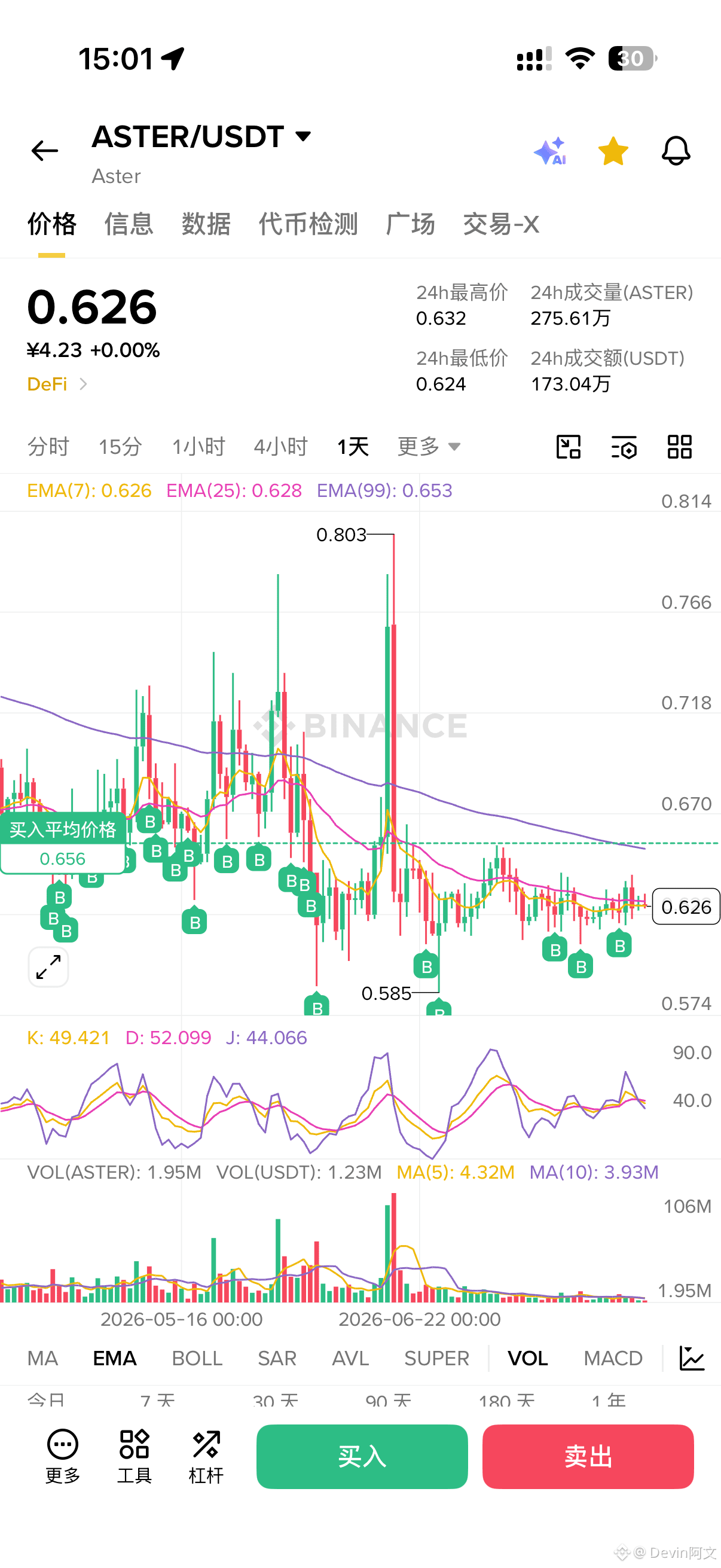The height and width of the screenshot is (1568, 721).
Task: Tap the 0.803 high price marker
Action: coord(341,535)
